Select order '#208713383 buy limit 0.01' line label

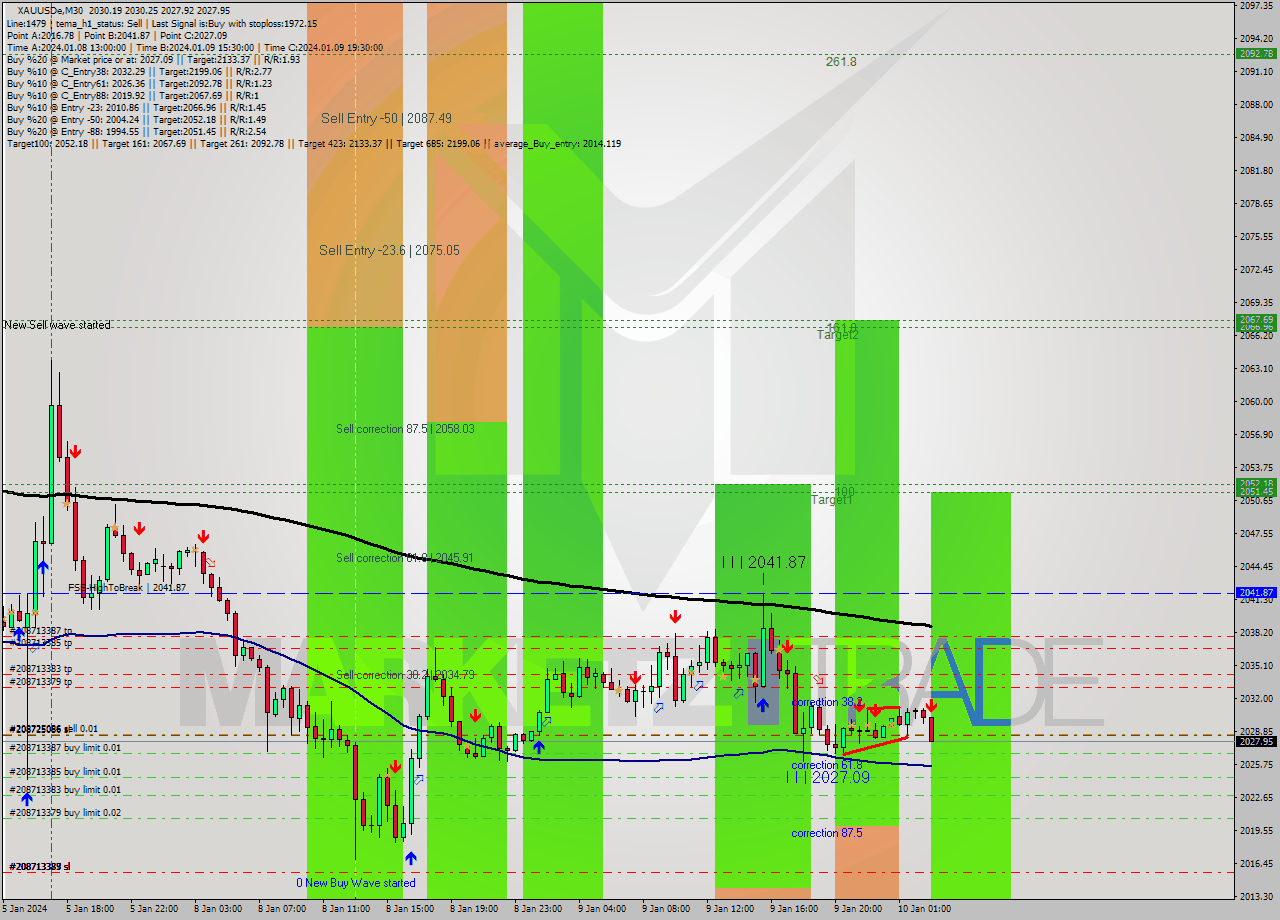65,790
